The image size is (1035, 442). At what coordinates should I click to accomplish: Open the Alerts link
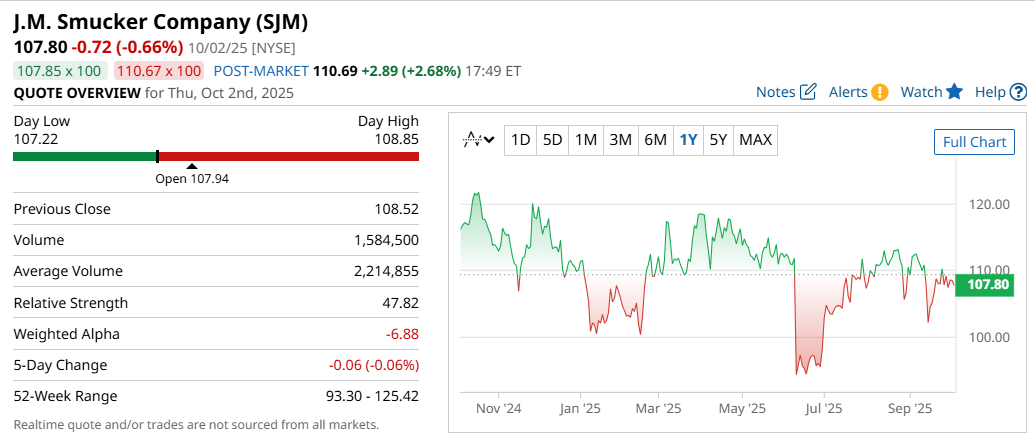click(x=848, y=92)
